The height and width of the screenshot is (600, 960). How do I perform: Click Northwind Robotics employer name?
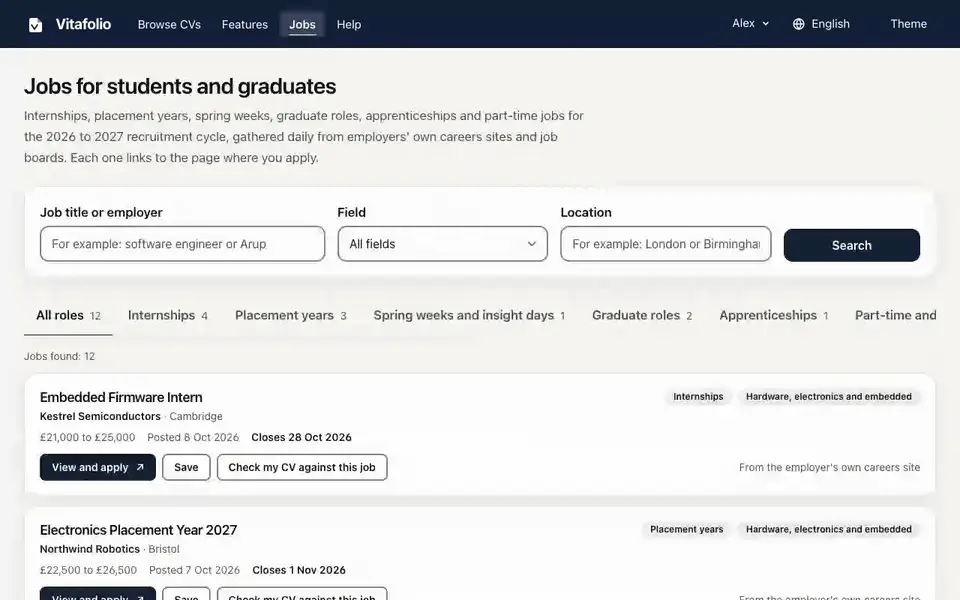pyautogui.click(x=90, y=549)
